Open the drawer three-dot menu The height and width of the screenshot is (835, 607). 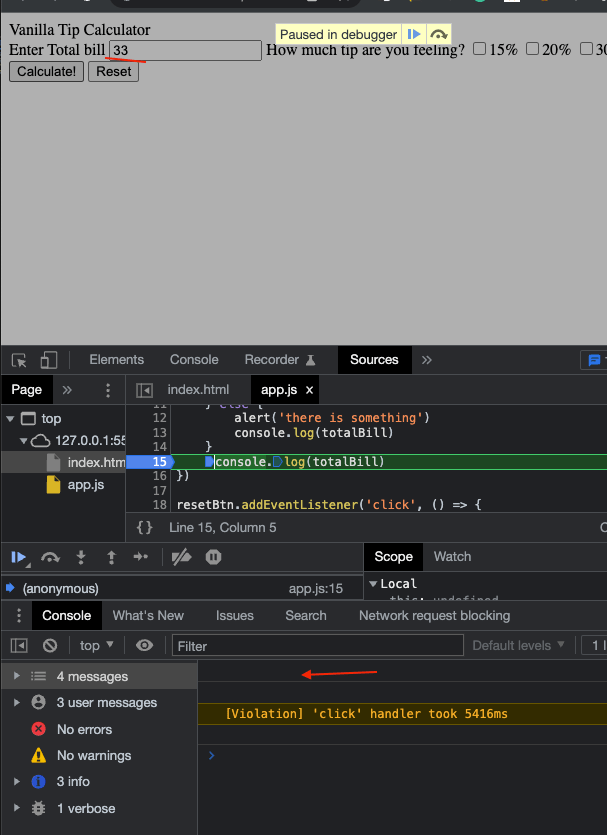coord(19,616)
